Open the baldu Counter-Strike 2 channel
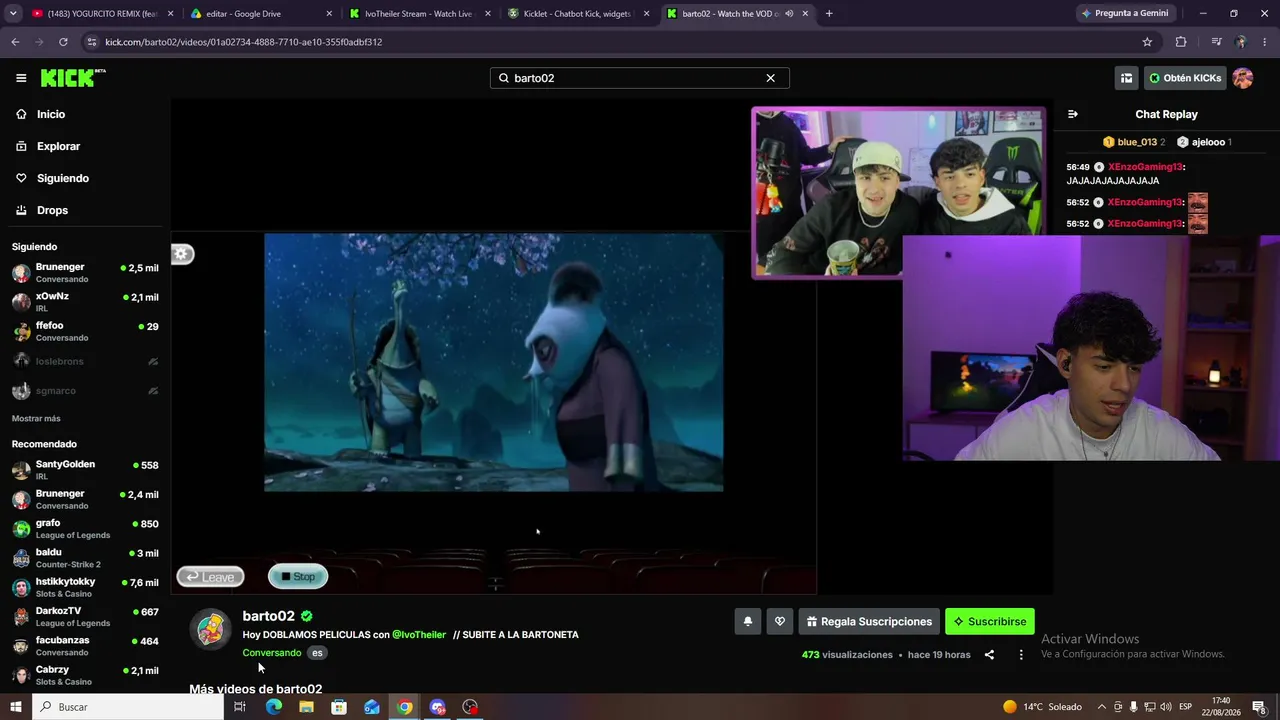Image resolution: width=1280 pixels, height=720 pixels. coord(85,558)
